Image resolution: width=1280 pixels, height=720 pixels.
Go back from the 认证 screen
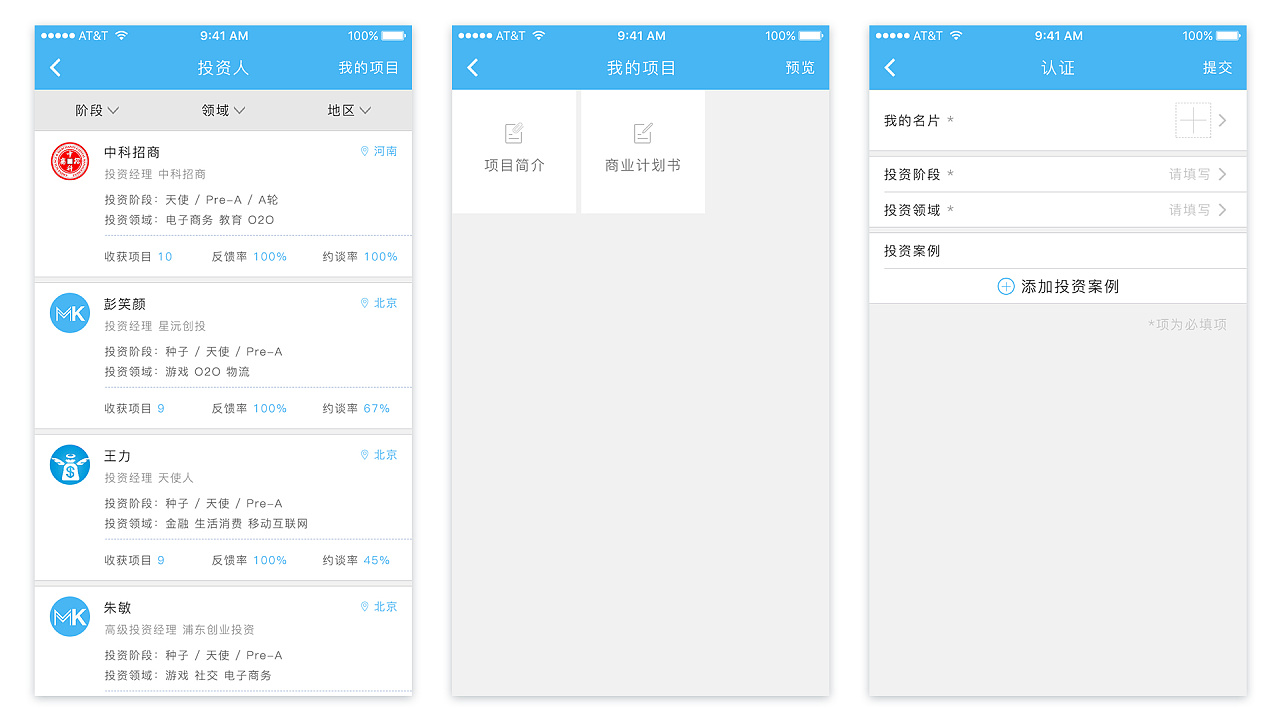(x=890, y=68)
